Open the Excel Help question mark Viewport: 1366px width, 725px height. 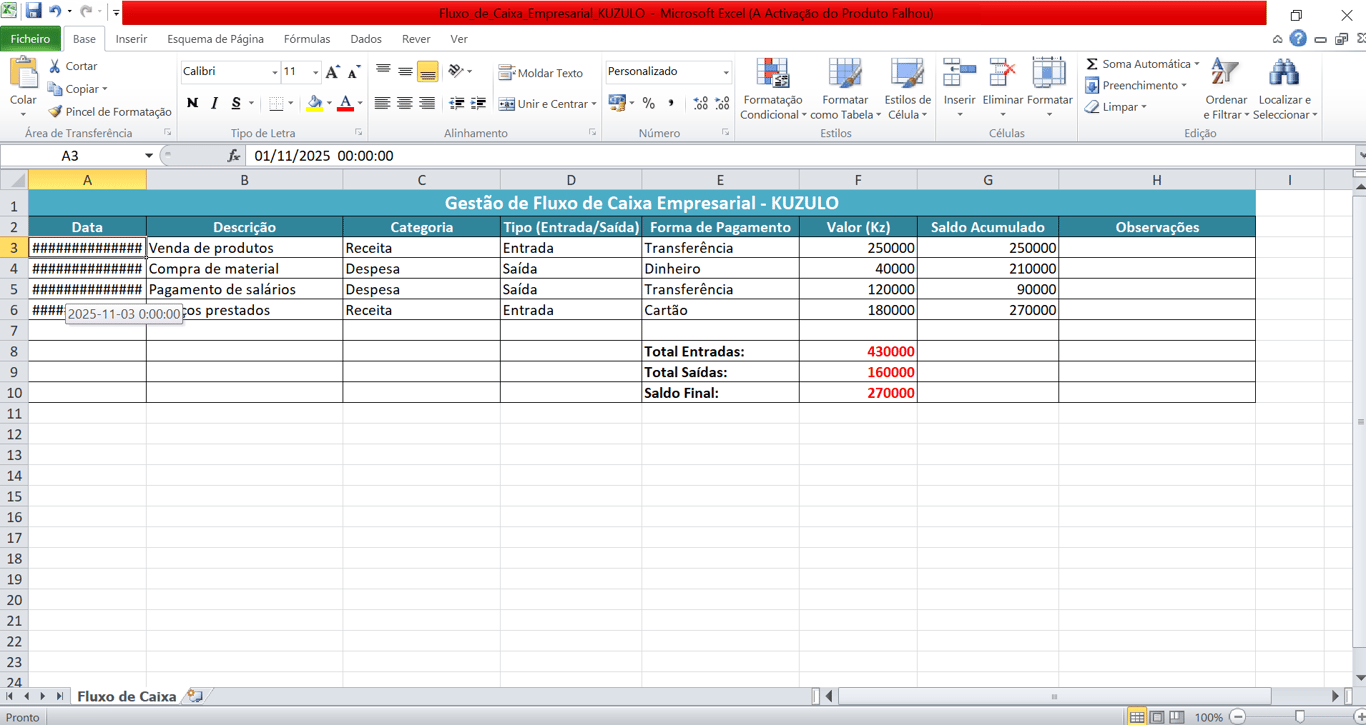pyautogui.click(x=1298, y=39)
